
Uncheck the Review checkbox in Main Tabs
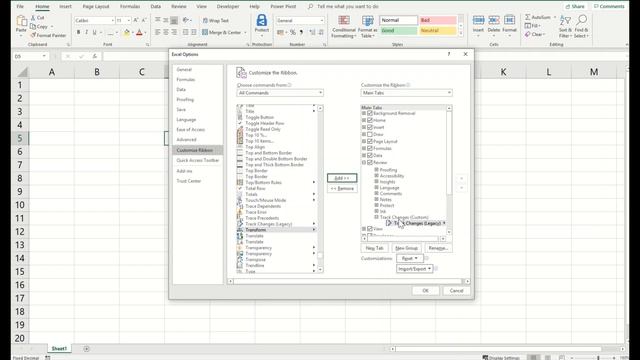pyautogui.click(x=370, y=162)
